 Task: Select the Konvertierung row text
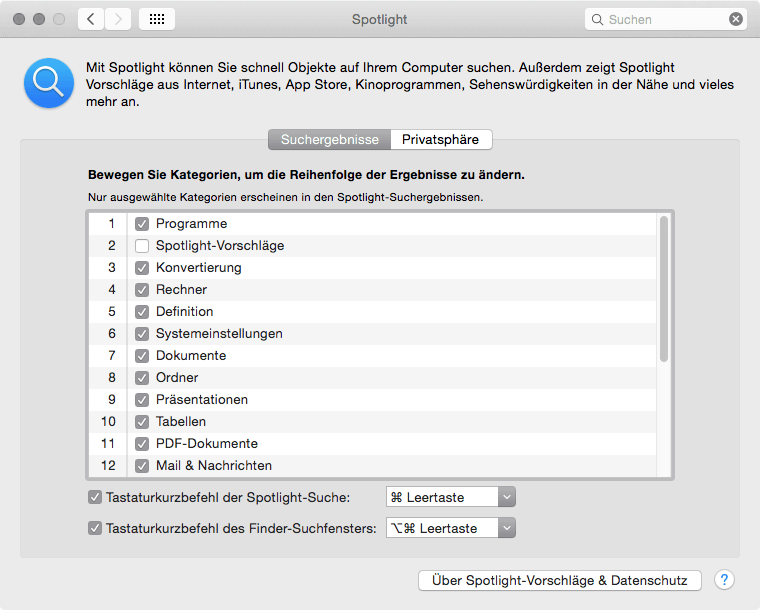(x=199, y=268)
